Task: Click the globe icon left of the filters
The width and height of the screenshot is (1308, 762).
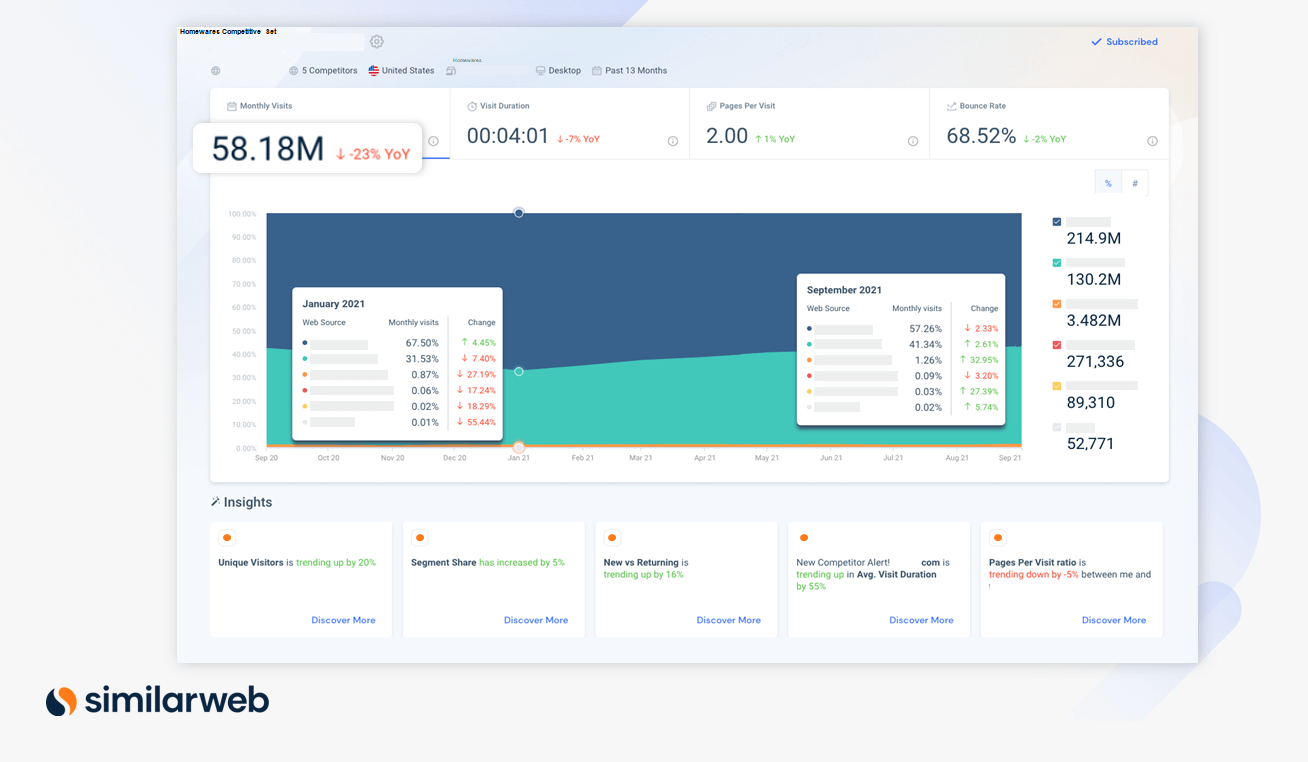Action: click(x=215, y=71)
